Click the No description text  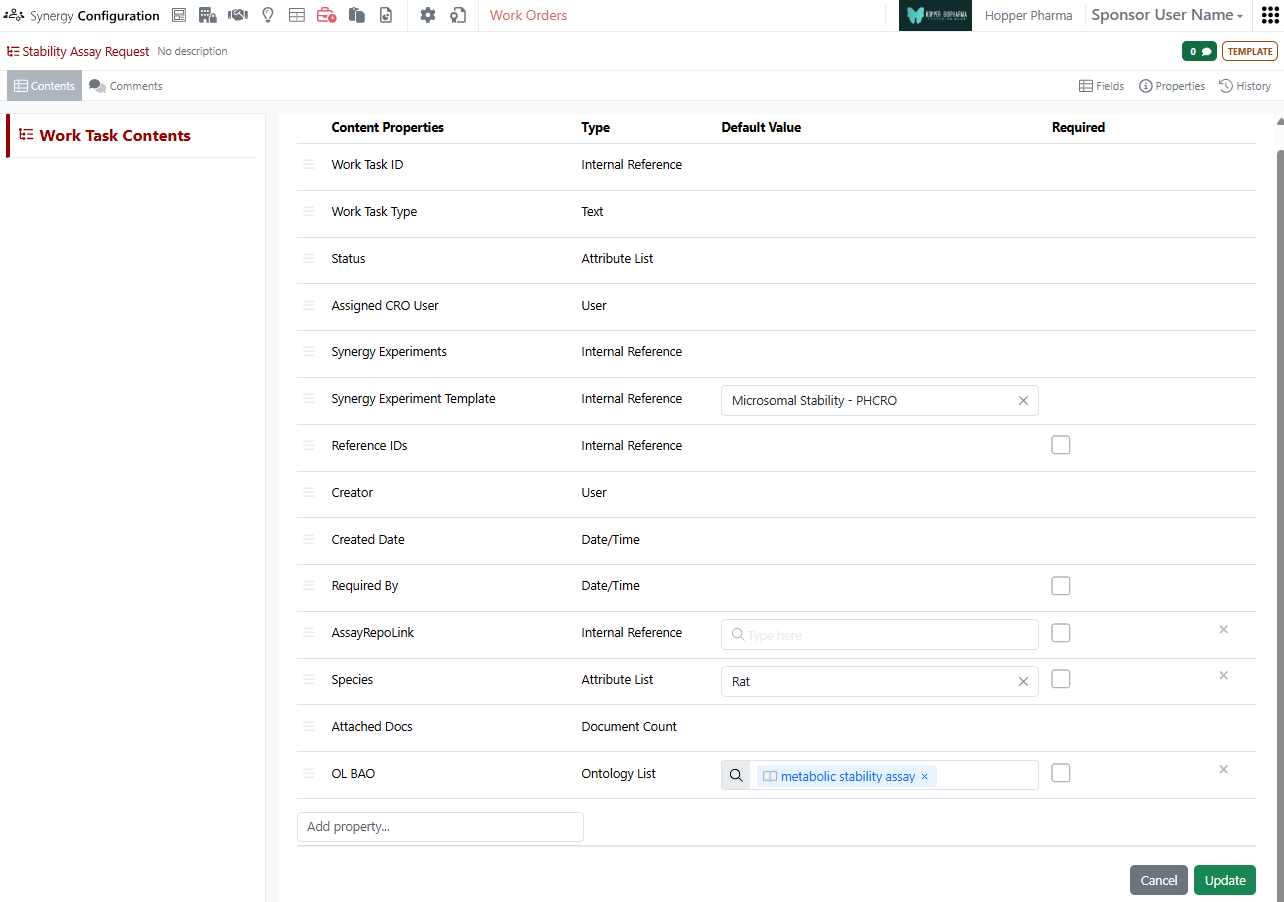click(x=192, y=51)
